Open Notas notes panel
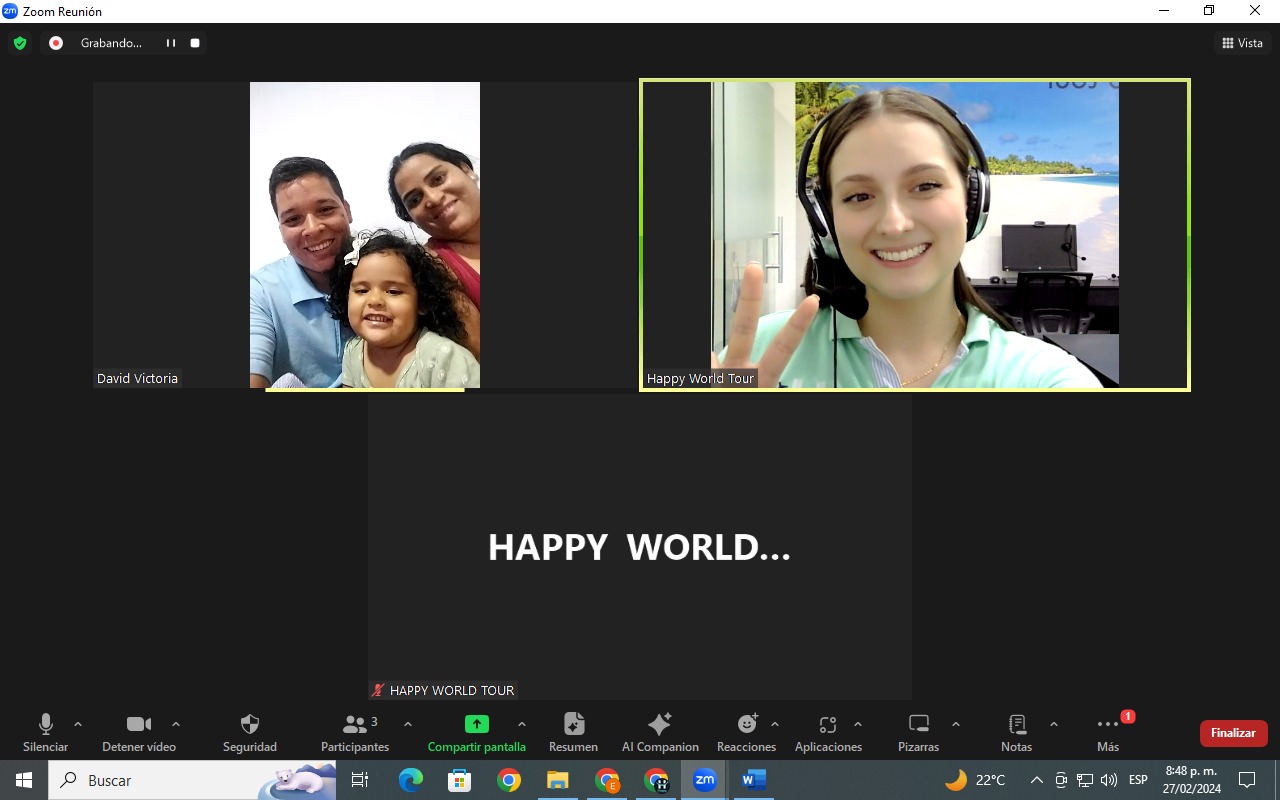The height and width of the screenshot is (800, 1280). pos(1017,733)
